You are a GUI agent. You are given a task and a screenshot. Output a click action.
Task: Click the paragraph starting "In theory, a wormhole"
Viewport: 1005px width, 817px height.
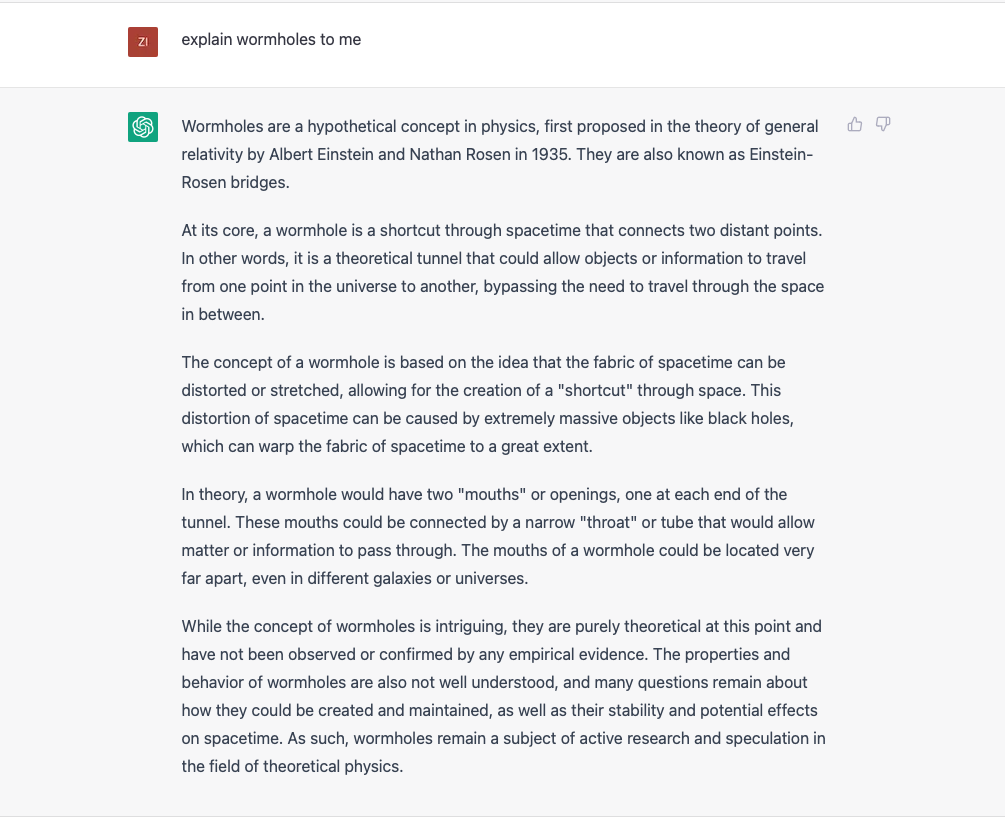pos(498,536)
